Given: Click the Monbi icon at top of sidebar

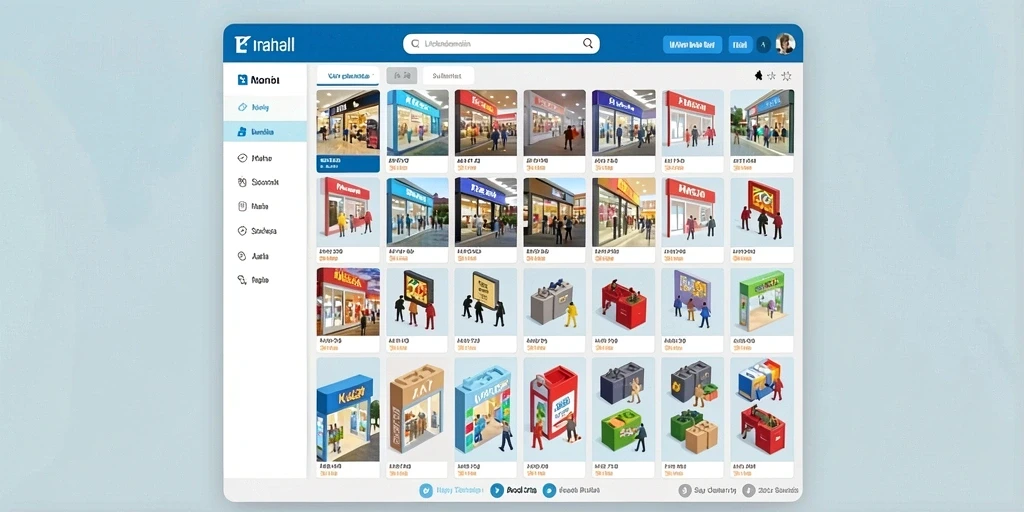Looking at the screenshot, I should click(242, 80).
